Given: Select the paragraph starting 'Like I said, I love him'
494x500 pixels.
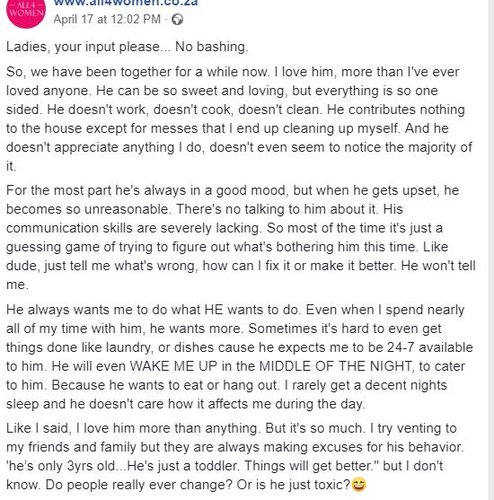Looking at the screenshot, I should pyautogui.click(x=235, y=456).
